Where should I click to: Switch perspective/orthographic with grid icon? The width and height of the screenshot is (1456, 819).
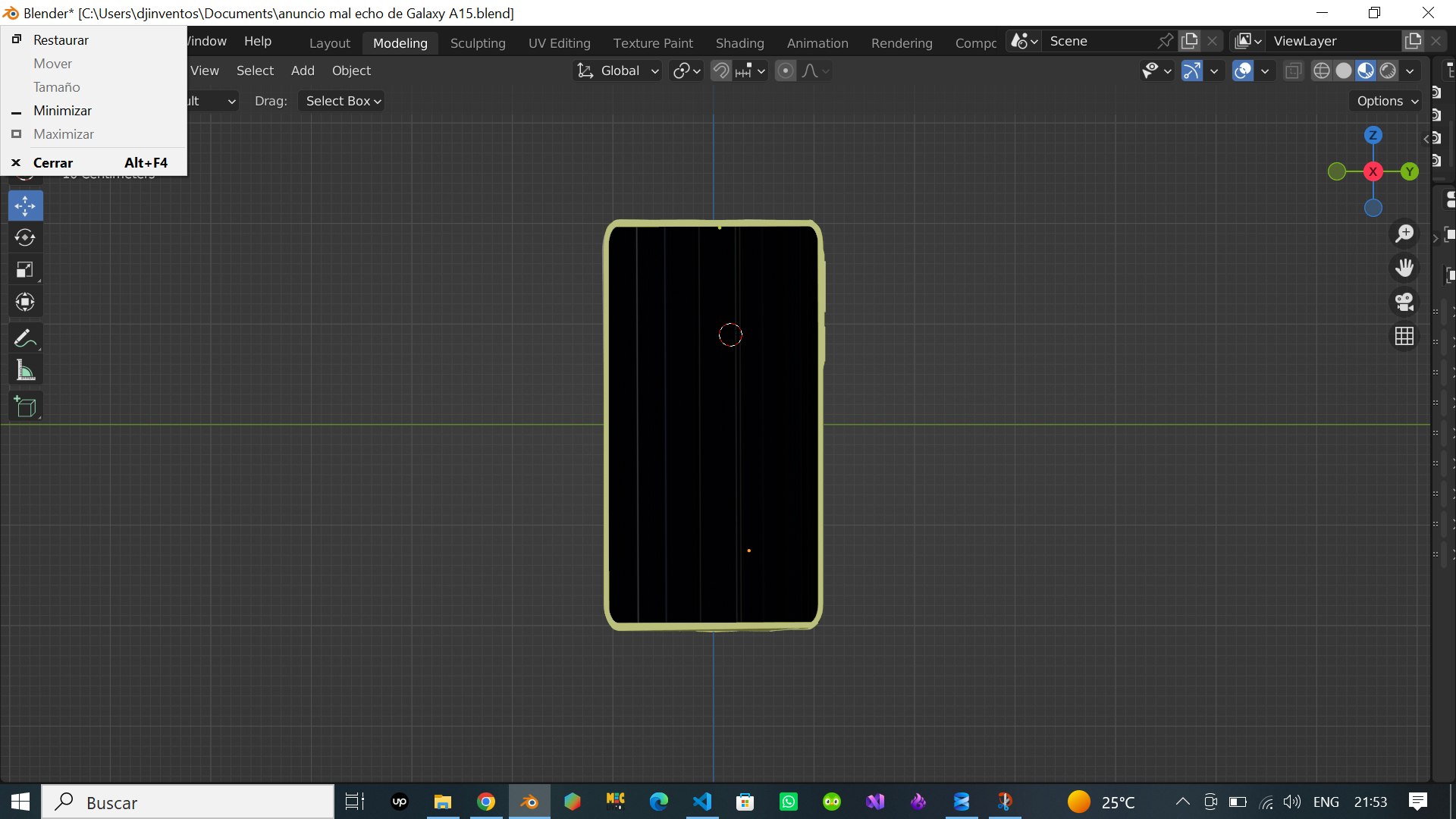(1404, 336)
